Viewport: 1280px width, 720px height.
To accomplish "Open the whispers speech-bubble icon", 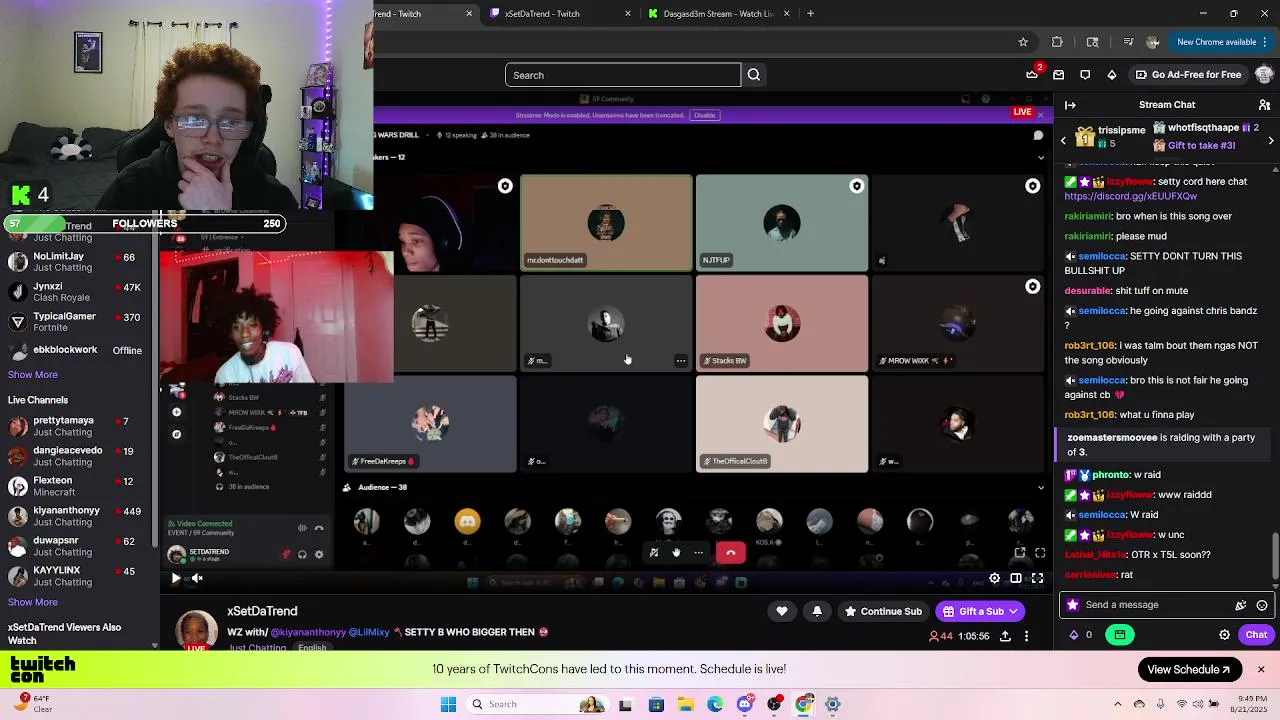I will tap(1085, 75).
